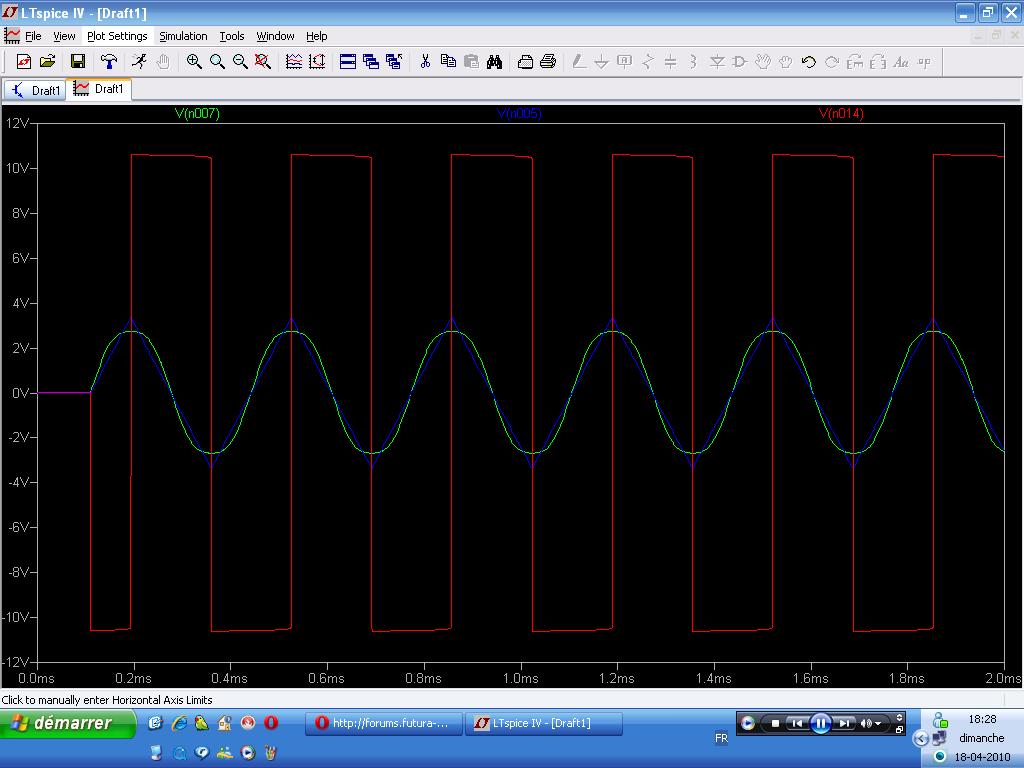Click the Autorange axes icon

(317, 62)
